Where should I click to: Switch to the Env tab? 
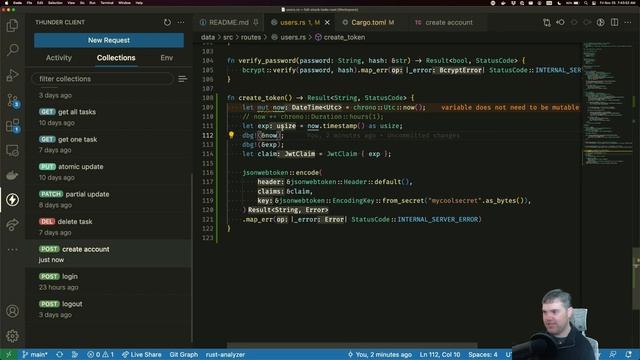(167, 58)
